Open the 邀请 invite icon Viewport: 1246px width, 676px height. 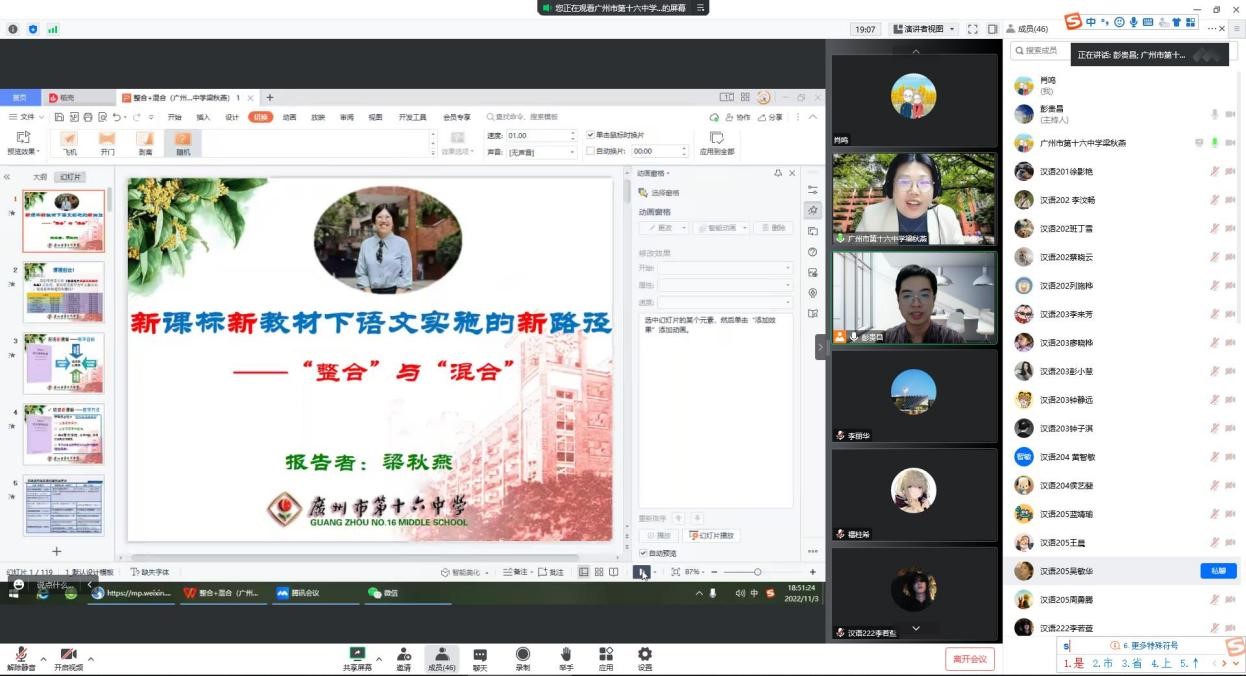coord(404,655)
